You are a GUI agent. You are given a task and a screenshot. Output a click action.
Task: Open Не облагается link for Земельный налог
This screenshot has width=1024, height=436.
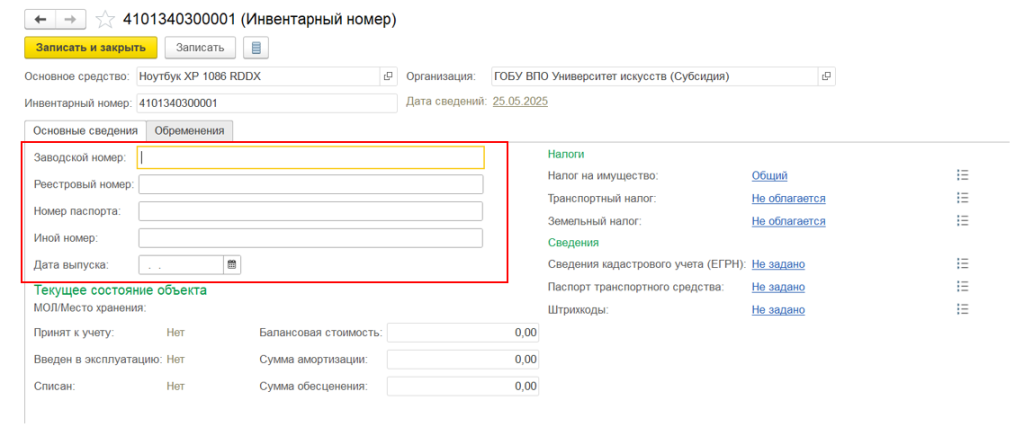click(x=788, y=221)
